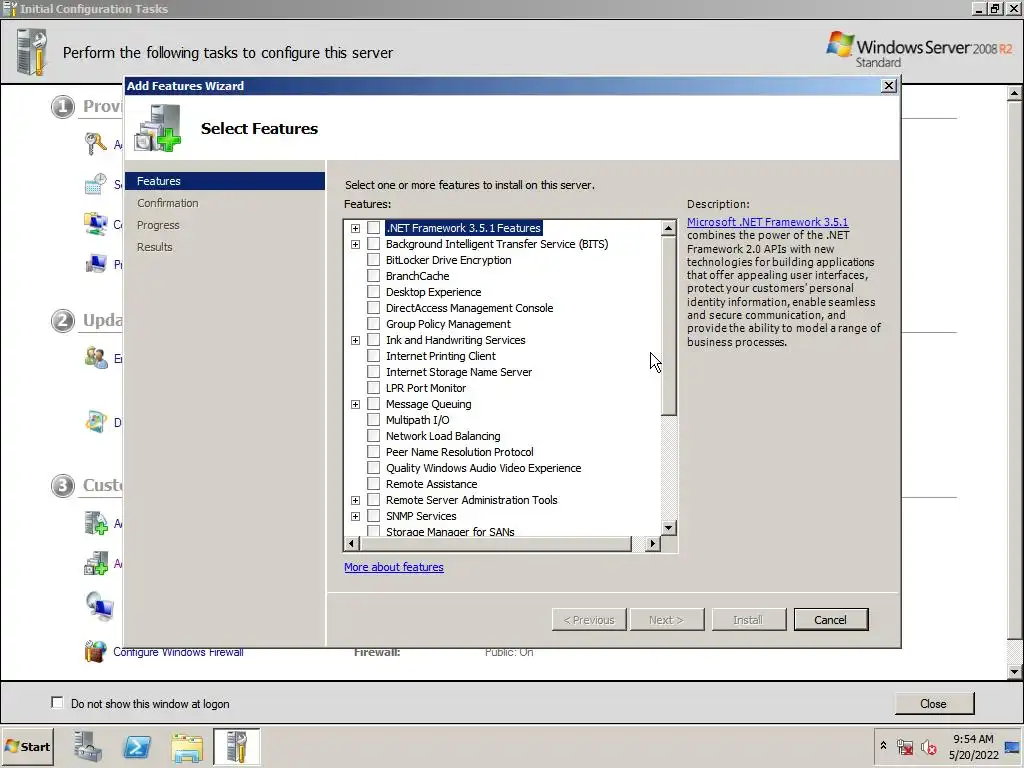Image resolution: width=1024 pixels, height=768 pixels.
Task: Close the Initial Configuration Tasks window via Close button
Action: (x=934, y=703)
